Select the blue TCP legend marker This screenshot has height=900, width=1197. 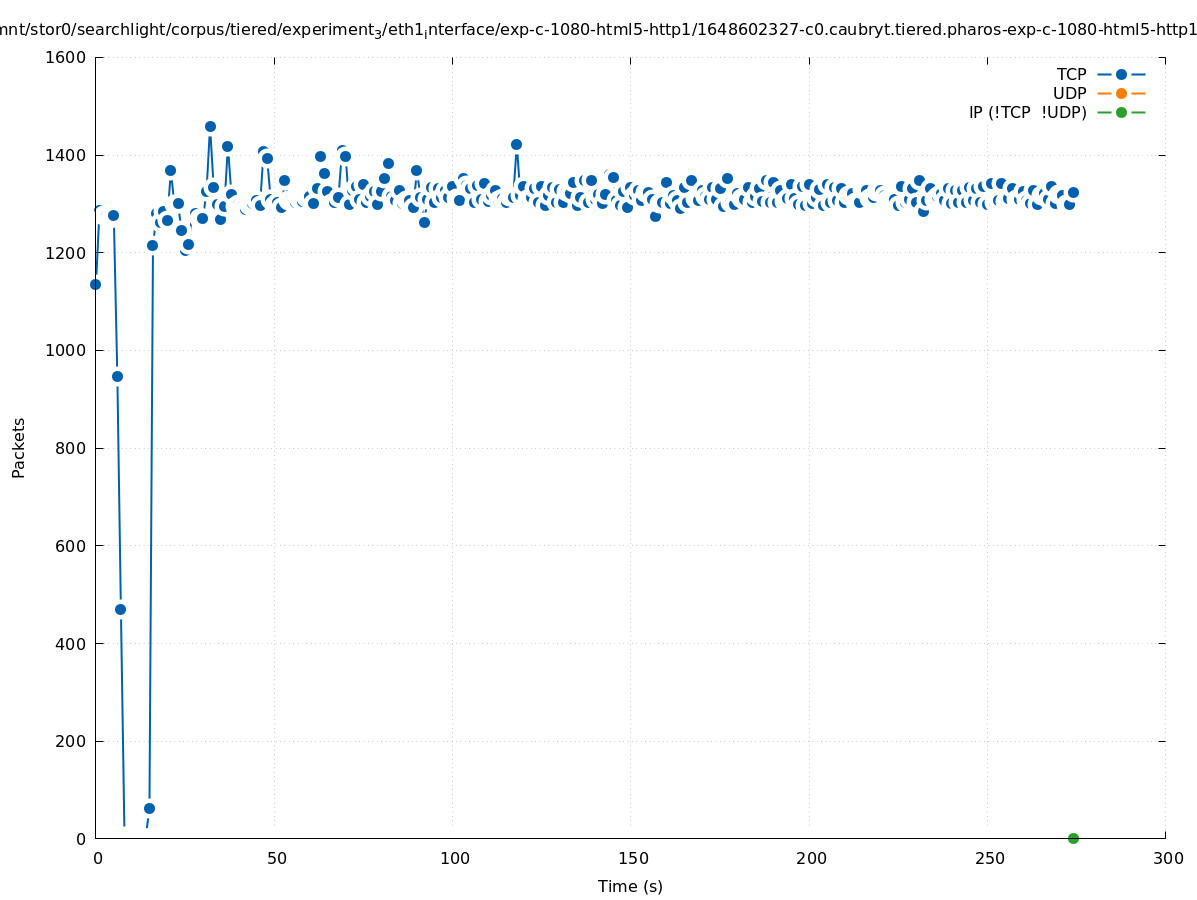[x=1121, y=75]
